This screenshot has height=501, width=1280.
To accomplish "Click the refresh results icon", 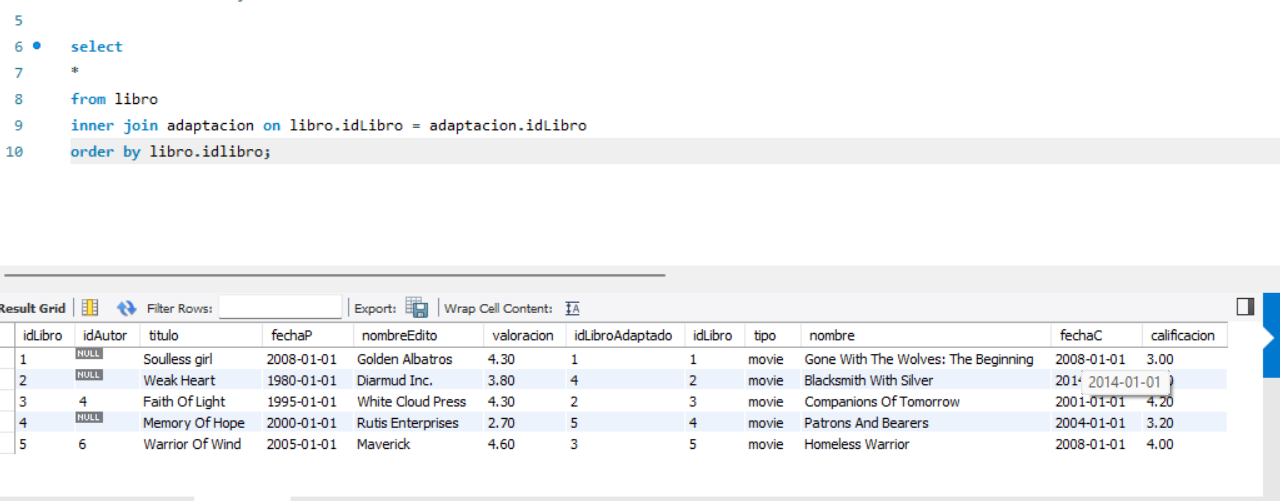I will [x=126, y=308].
